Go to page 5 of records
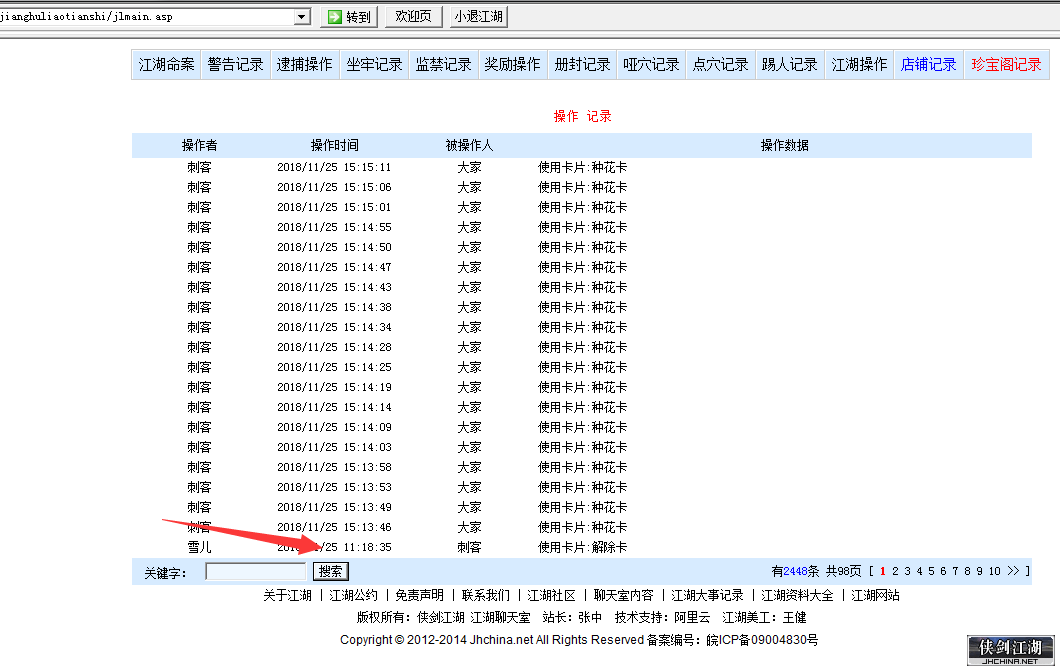The height and width of the screenshot is (671, 1060). click(931, 571)
